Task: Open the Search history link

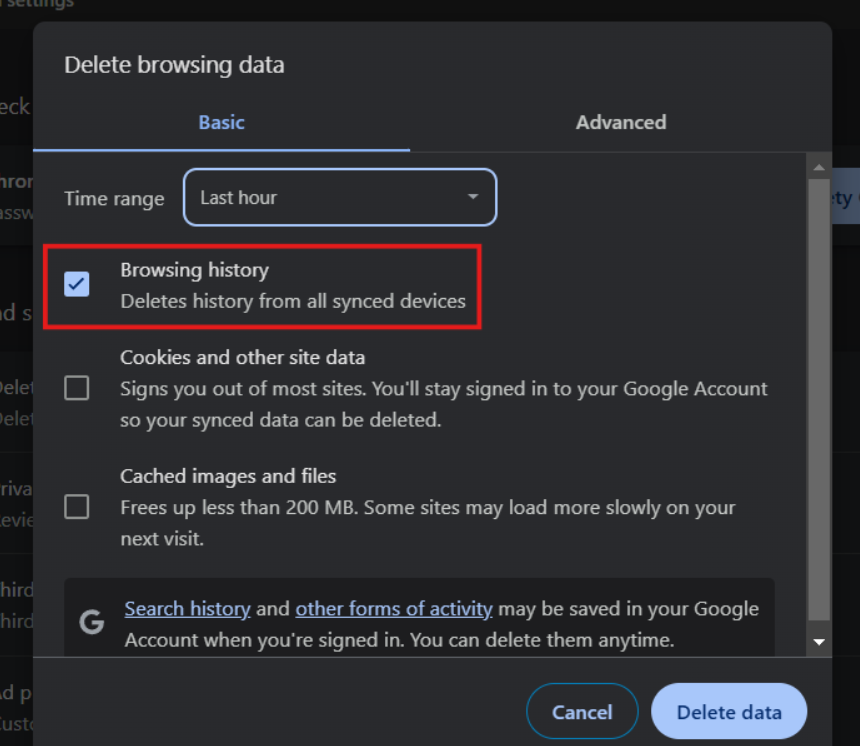Action: point(187,608)
